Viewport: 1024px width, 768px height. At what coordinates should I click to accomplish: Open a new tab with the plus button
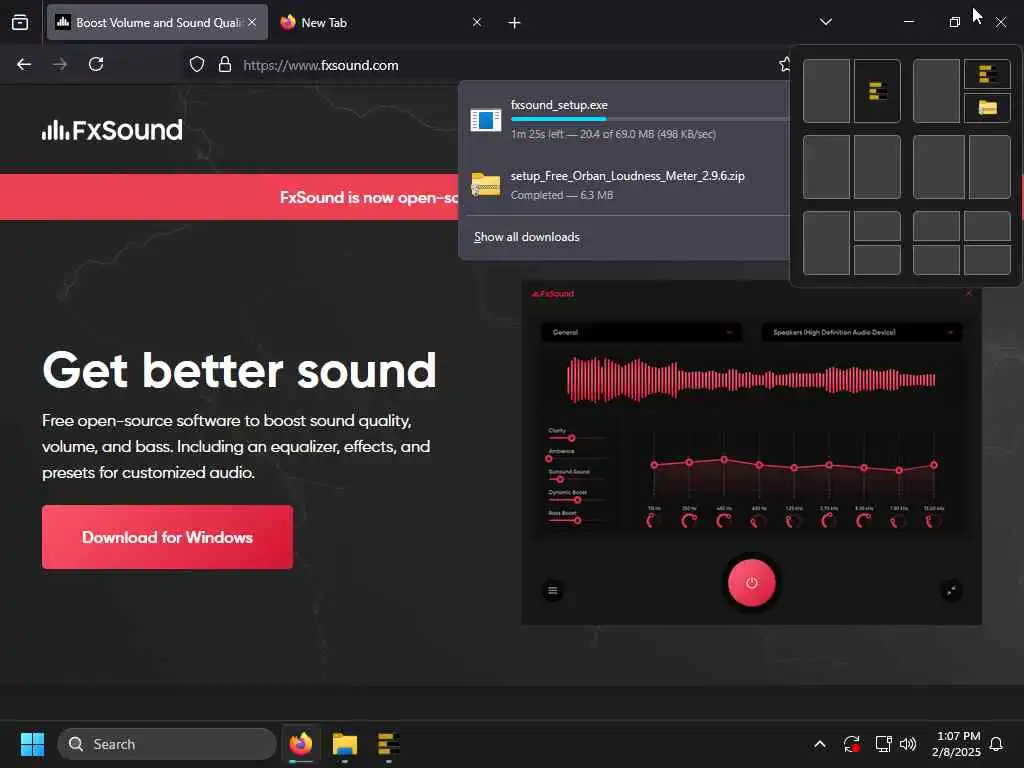(x=515, y=23)
